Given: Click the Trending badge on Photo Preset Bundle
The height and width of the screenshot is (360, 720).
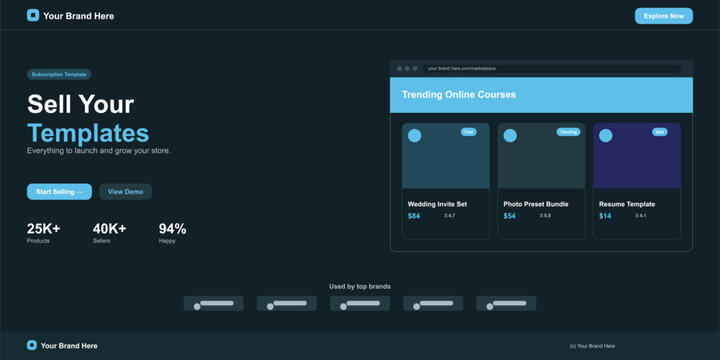Looking at the screenshot, I should coord(568,132).
